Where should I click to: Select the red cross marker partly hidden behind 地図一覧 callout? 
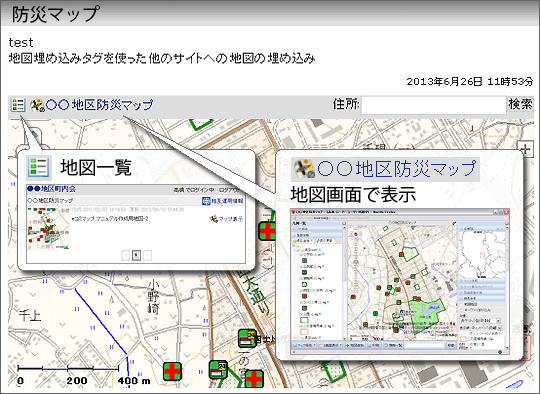pos(267,231)
